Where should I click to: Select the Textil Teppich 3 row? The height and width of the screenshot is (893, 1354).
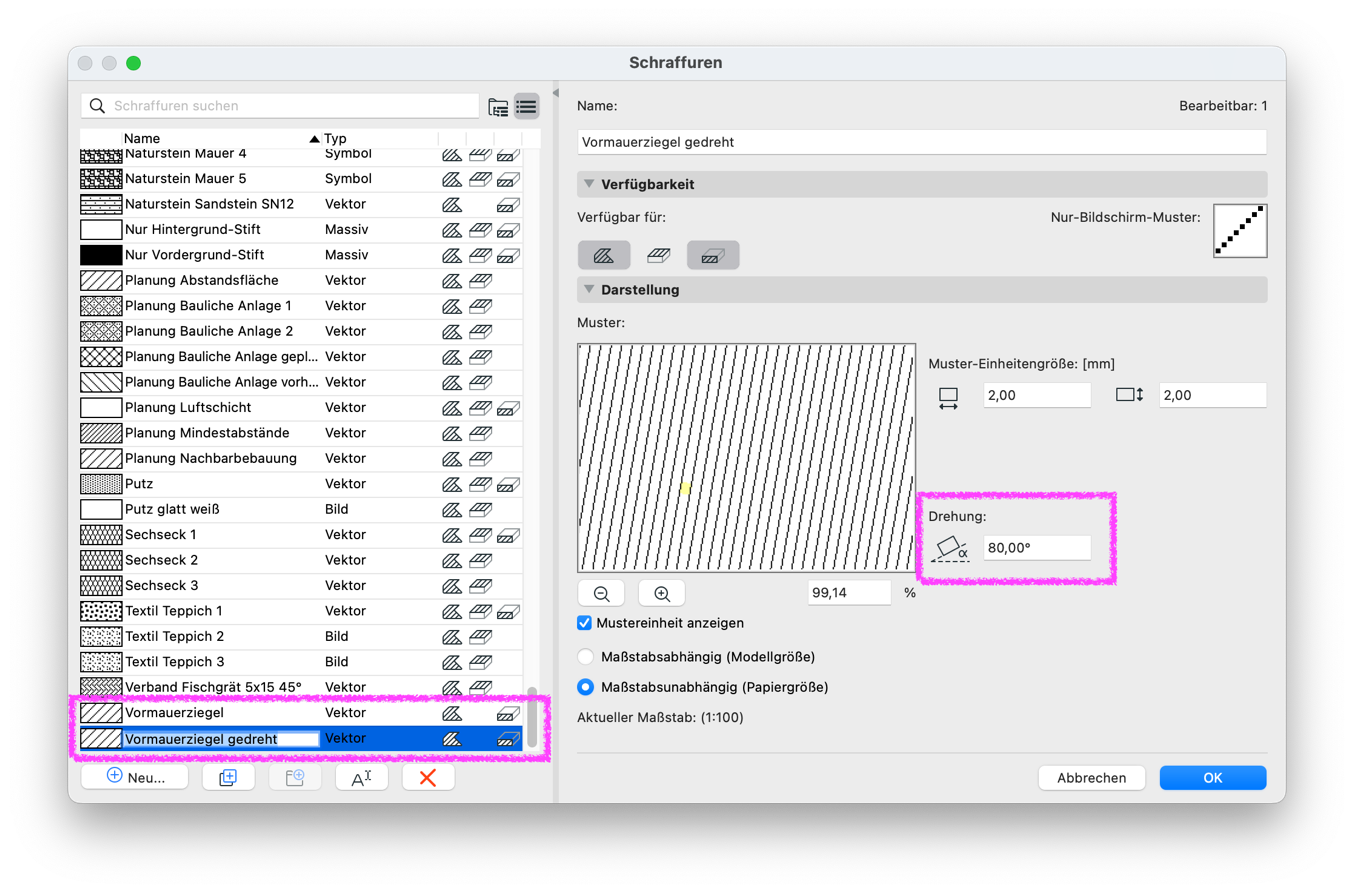pyautogui.click(x=301, y=662)
